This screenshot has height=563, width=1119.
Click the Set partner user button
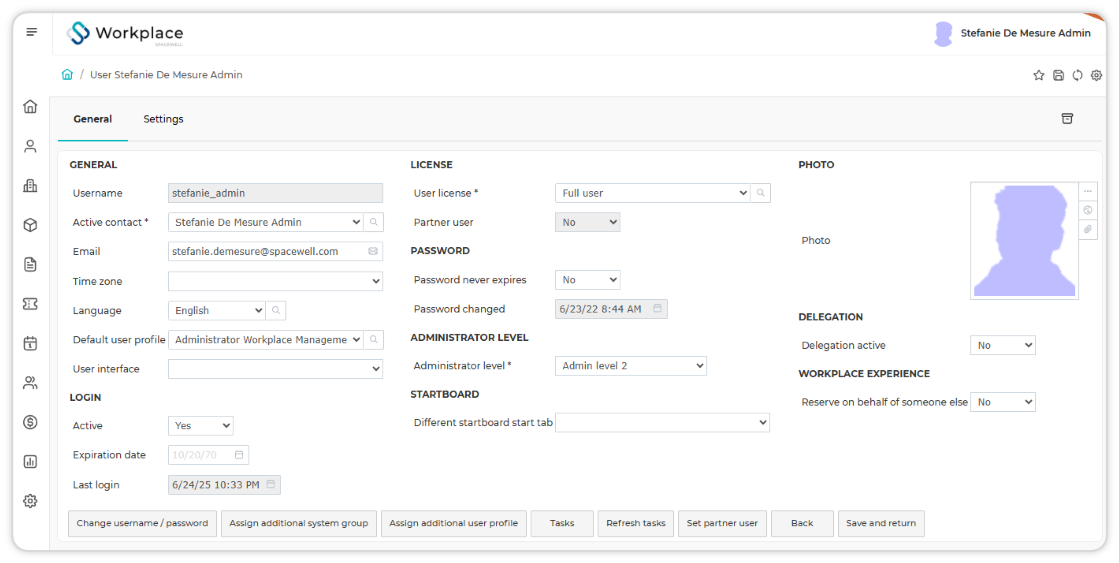(x=722, y=523)
